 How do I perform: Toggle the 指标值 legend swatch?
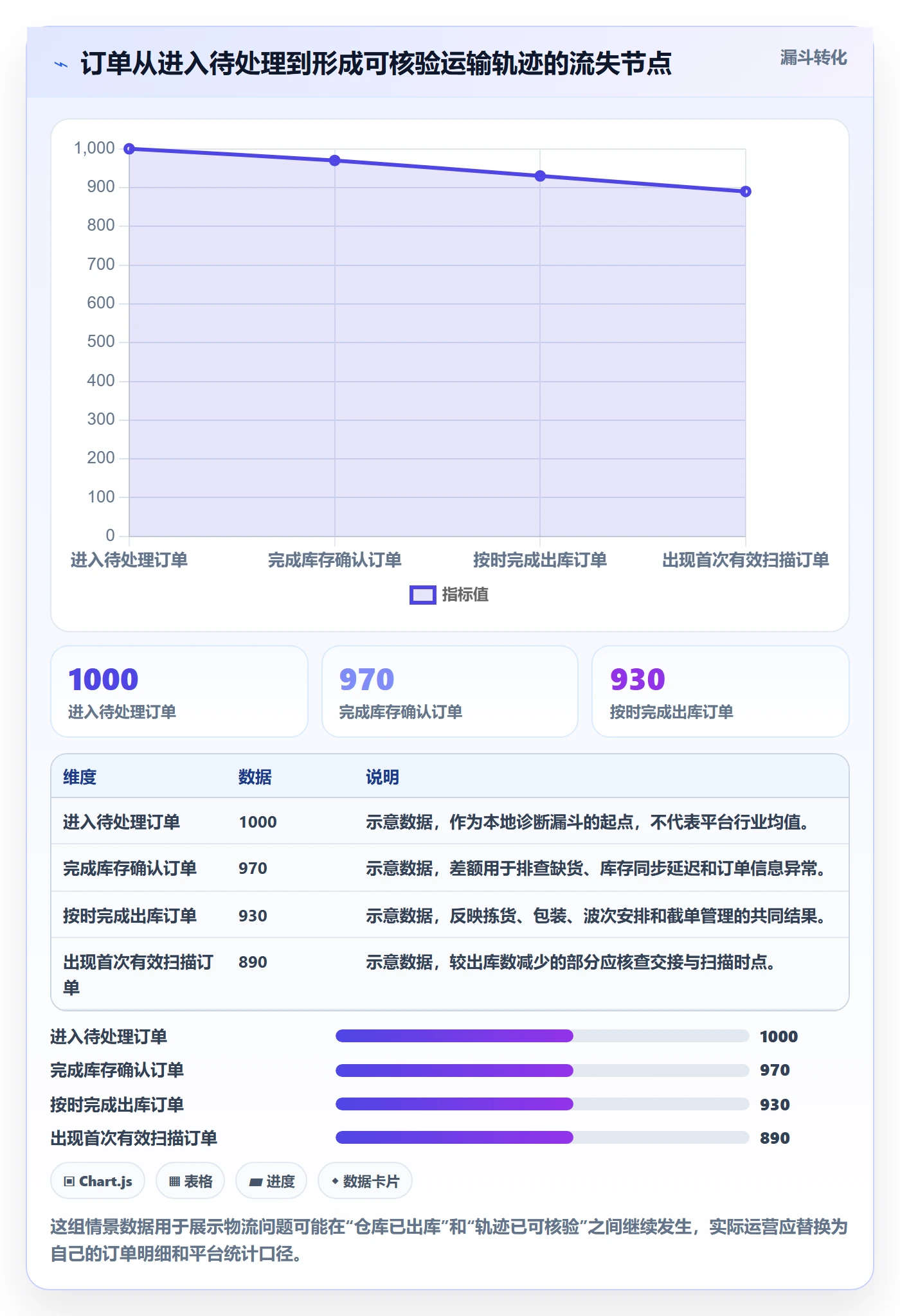[x=422, y=595]
